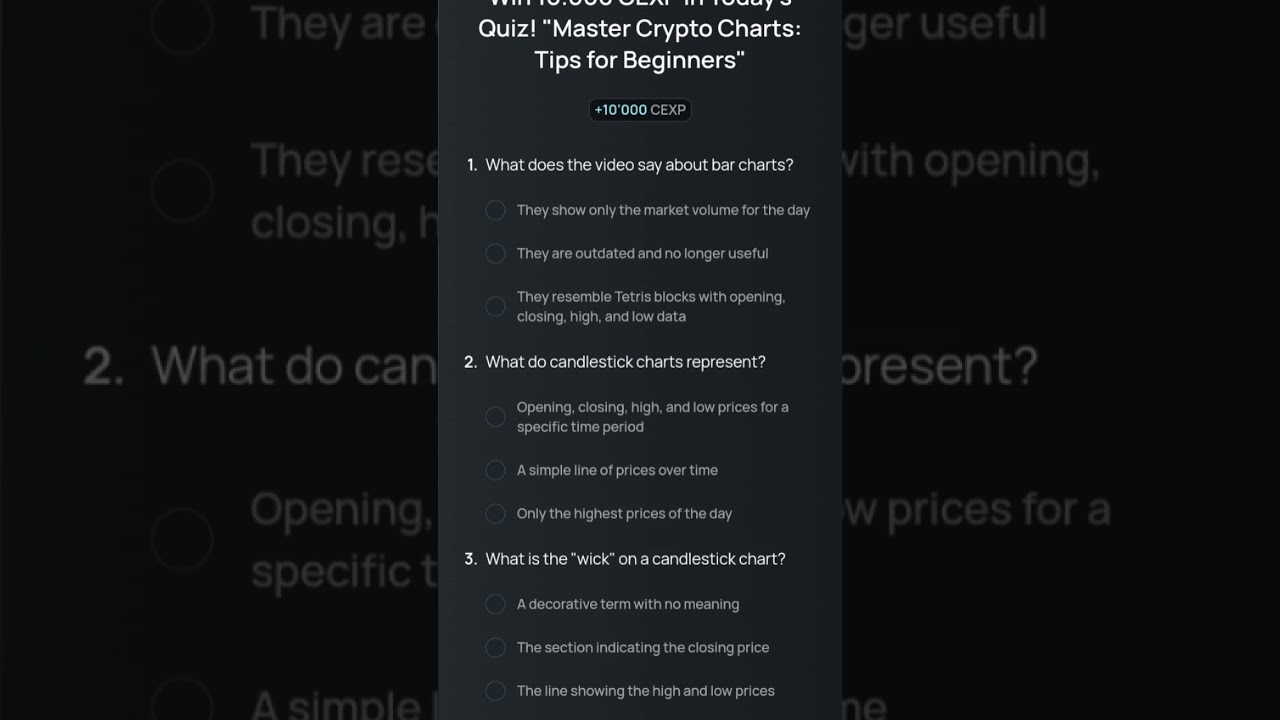Click question 3 heading about the "wick"
Screen dimensions: 1280x720
pyautogui.click(x=625, y=559)
